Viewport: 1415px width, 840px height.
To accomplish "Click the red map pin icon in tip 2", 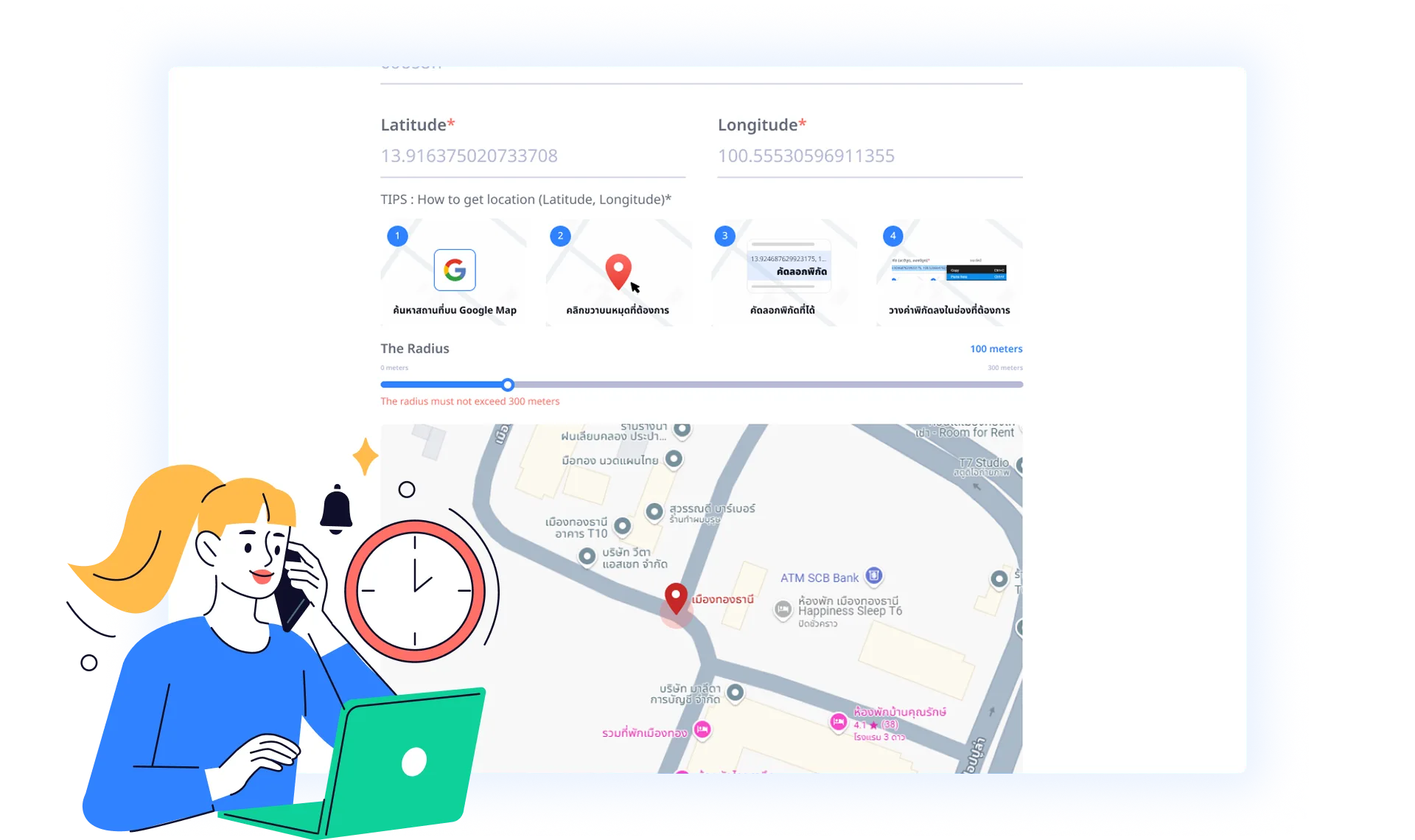I will coord(618,271).
